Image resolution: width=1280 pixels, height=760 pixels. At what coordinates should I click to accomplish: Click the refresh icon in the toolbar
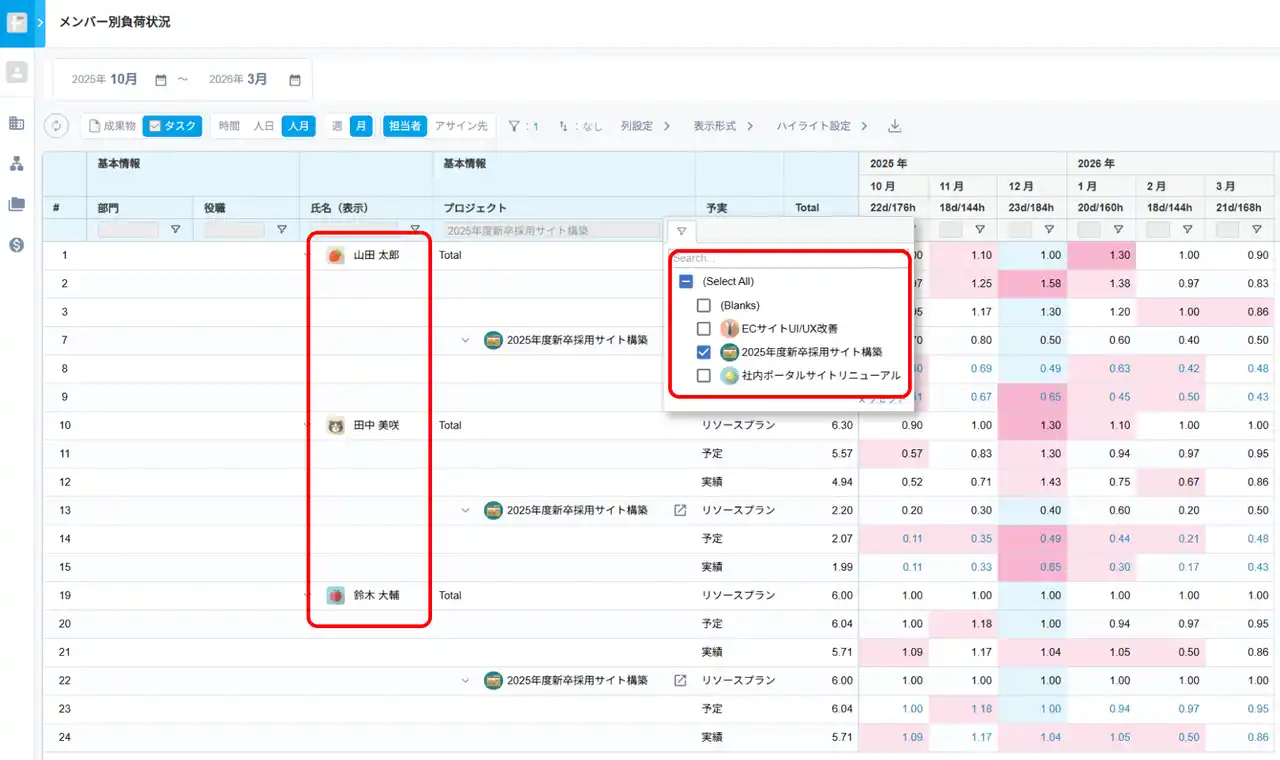click(56, 126)
